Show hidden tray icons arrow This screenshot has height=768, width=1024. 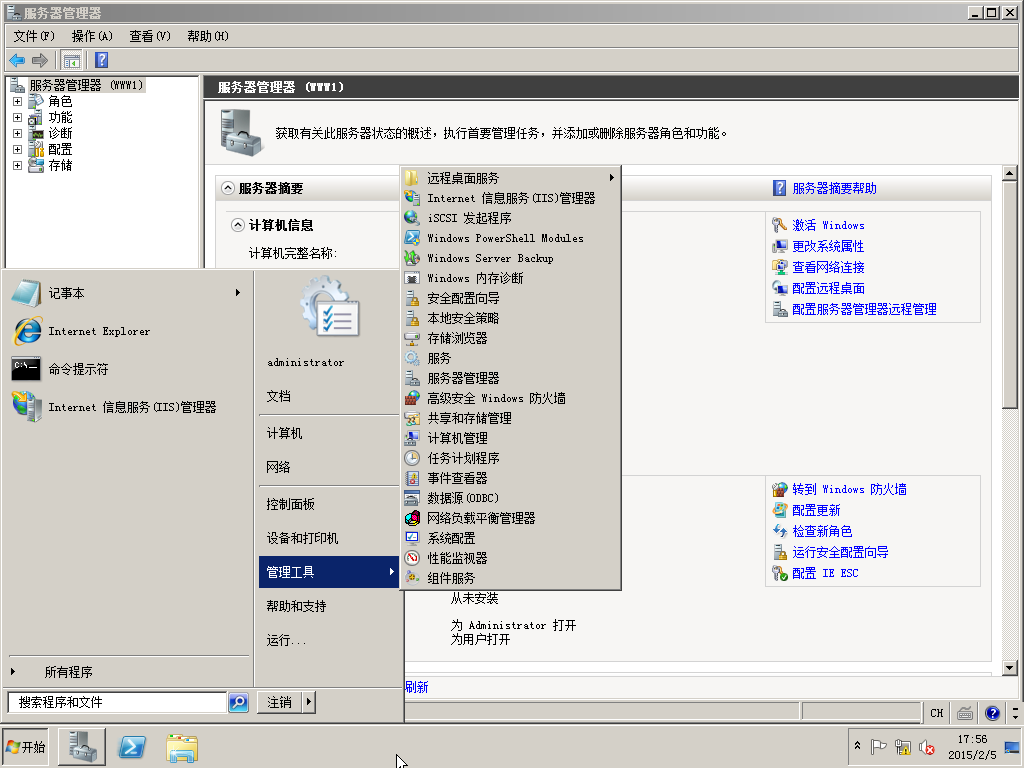point(857,746)
